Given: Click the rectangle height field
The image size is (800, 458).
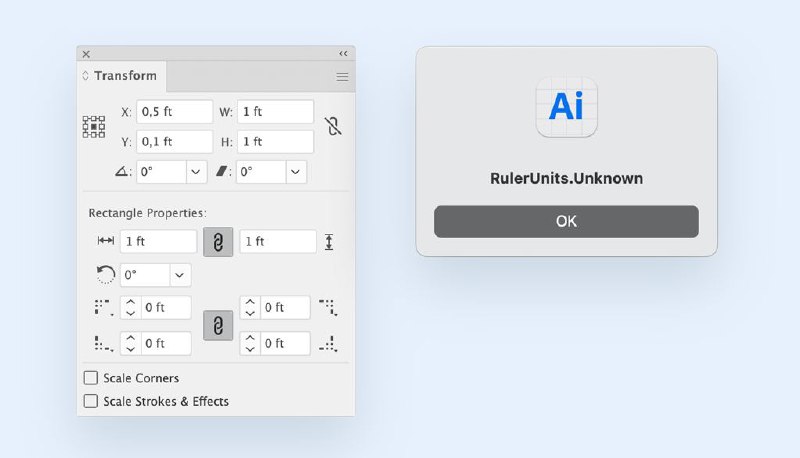Looking at the screenshot, I should click(278, 241).
